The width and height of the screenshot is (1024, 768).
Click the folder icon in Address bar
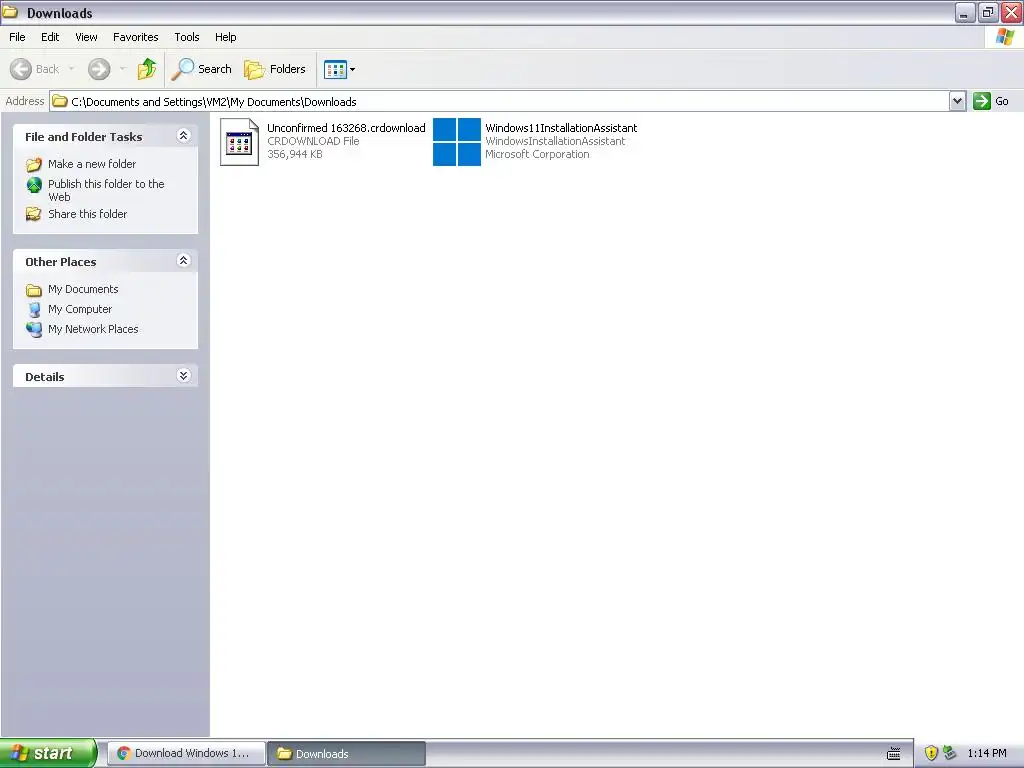60,101
